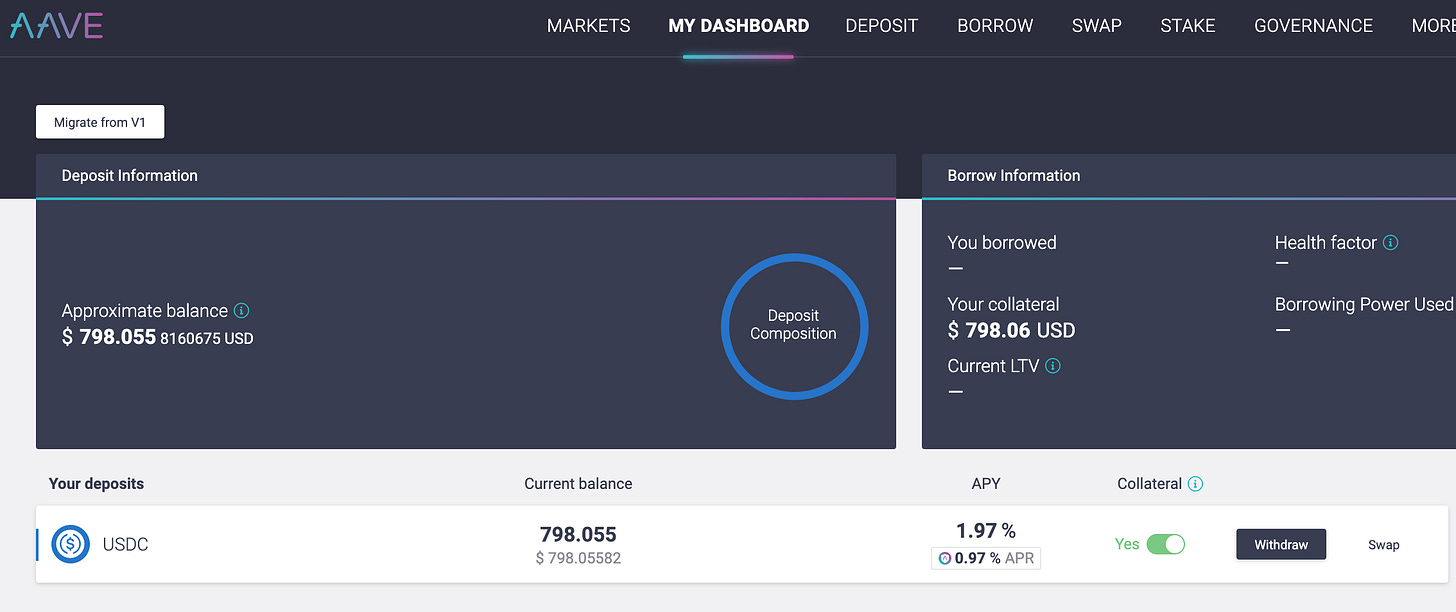Open the Swap menu item
Image resolution: width=1456 pixels, height=612 pixels.
(1097, 26)
